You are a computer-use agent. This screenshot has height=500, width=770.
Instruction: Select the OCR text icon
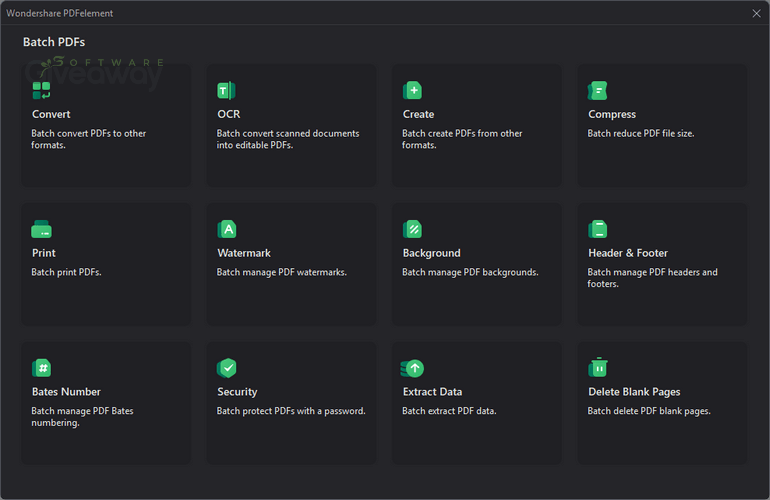pyautogui.click(x=226, y=90)
